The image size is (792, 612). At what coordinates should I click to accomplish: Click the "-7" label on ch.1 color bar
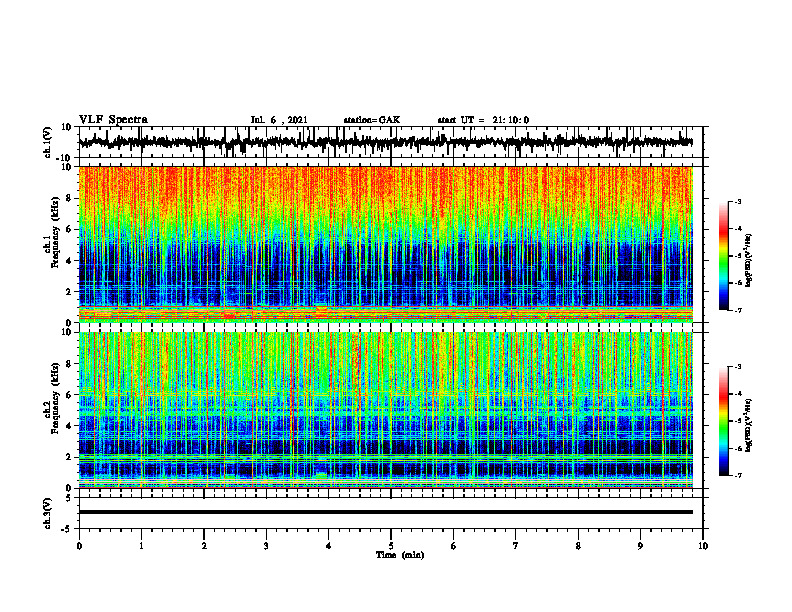click(737, 310)
